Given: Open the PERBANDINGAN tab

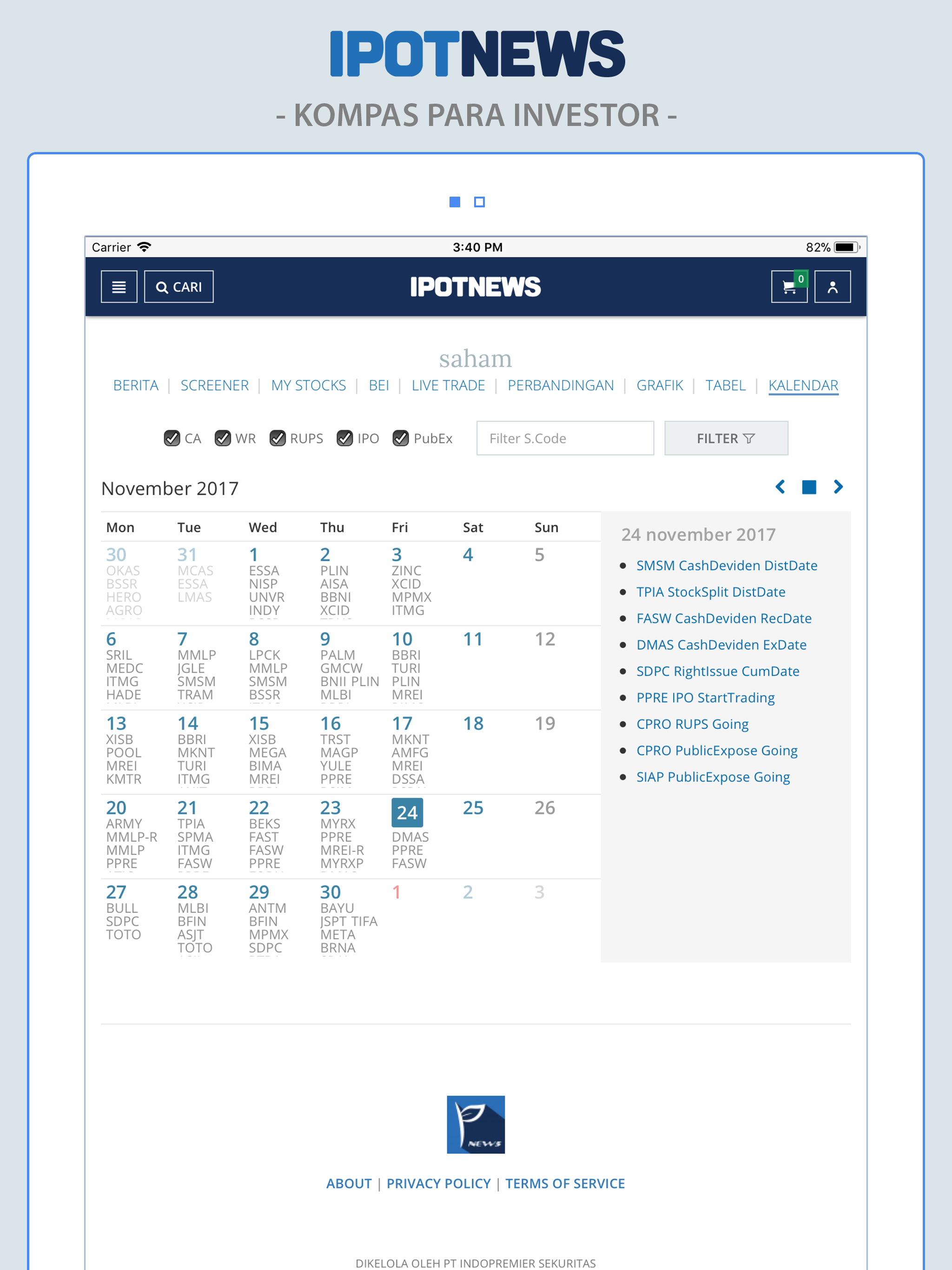Looking at the screenshot, I should point(561,385).
